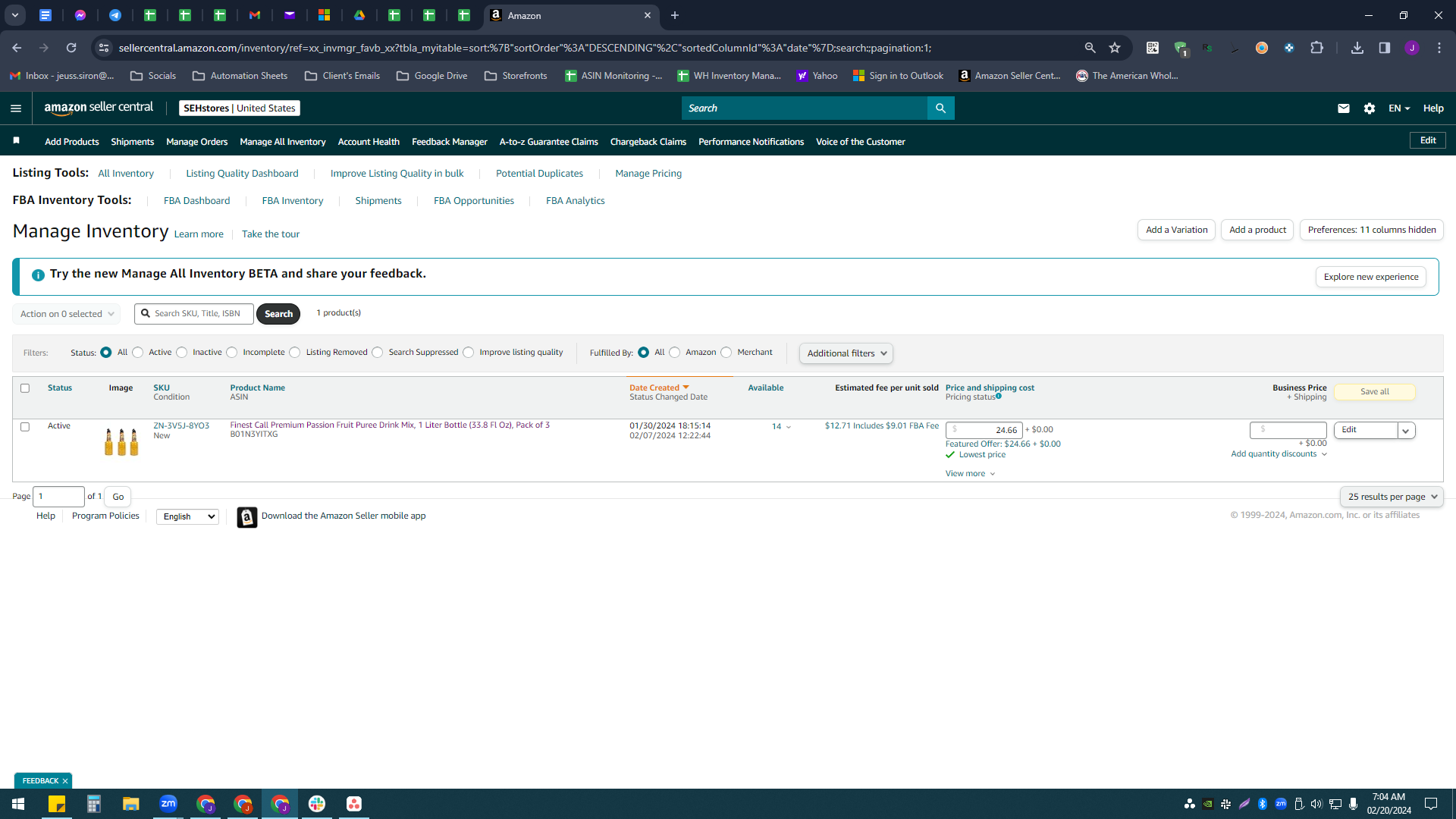Click the info icon in BETA banner

[x=38, y=275]
